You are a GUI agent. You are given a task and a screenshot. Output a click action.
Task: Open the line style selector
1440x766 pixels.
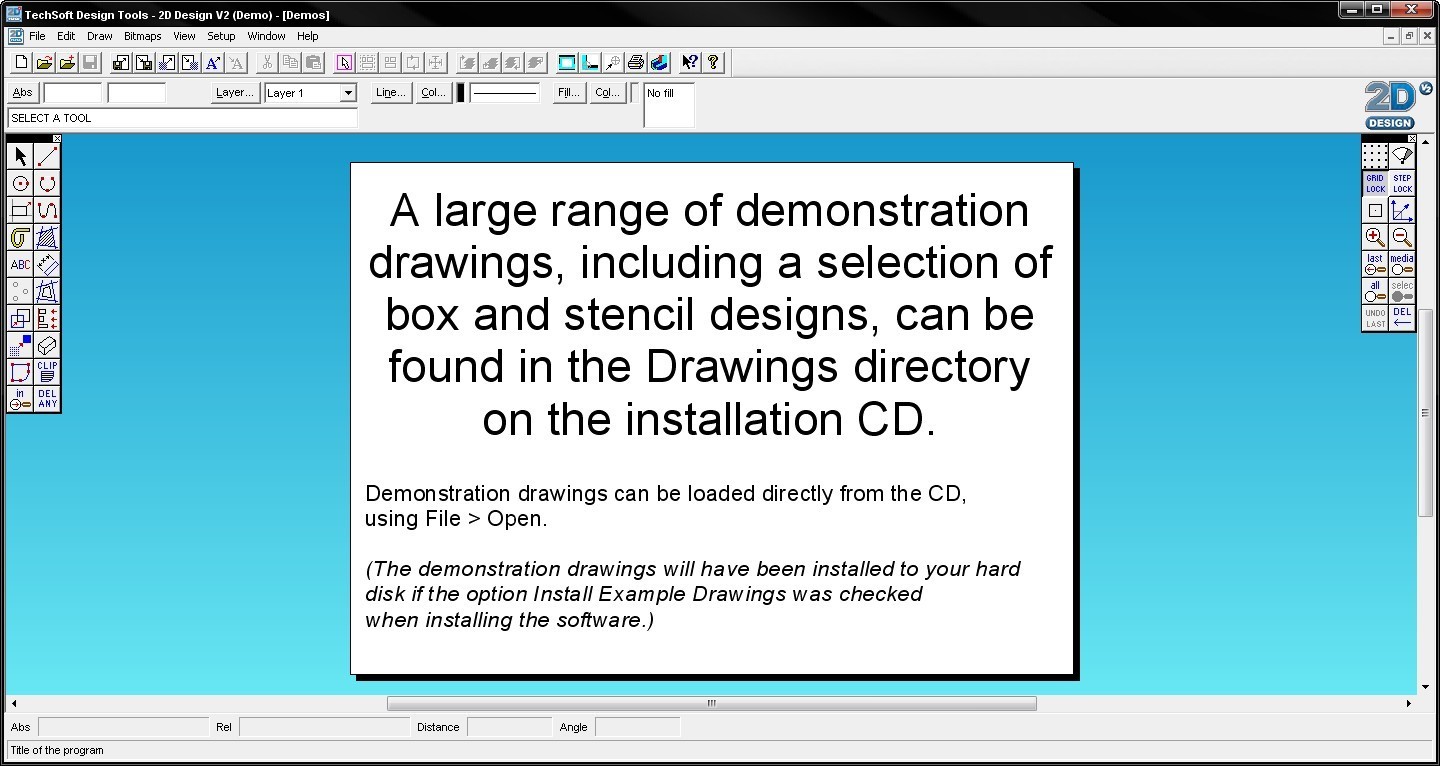click(504, 92)
